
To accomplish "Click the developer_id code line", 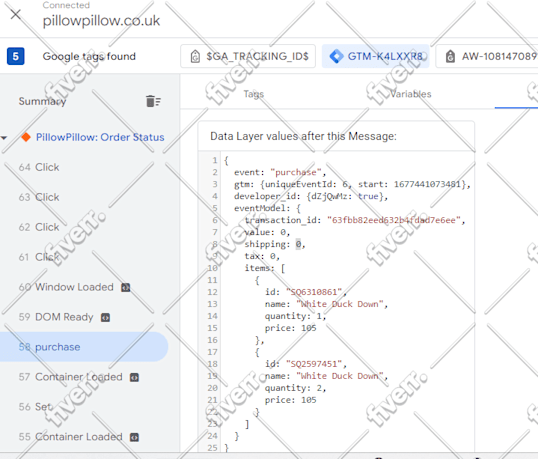I will point(311,196).
